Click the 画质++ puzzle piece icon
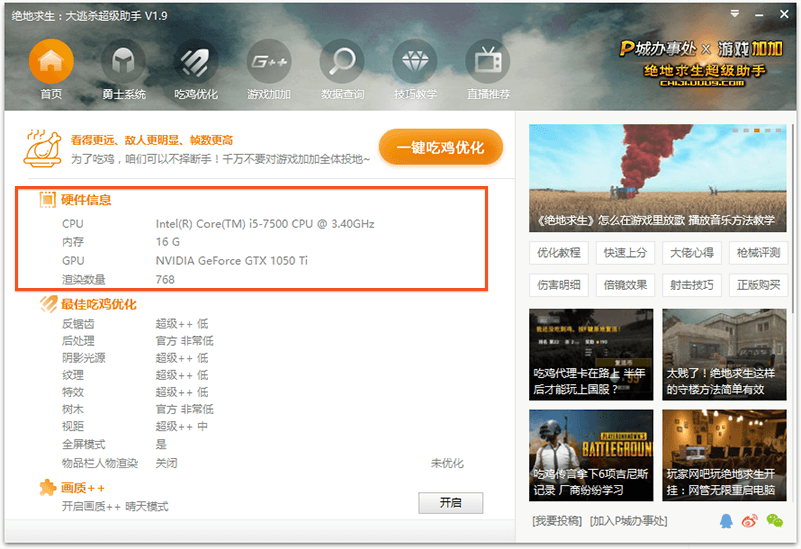This screenshot has width=801, height=549. [48, 488]
